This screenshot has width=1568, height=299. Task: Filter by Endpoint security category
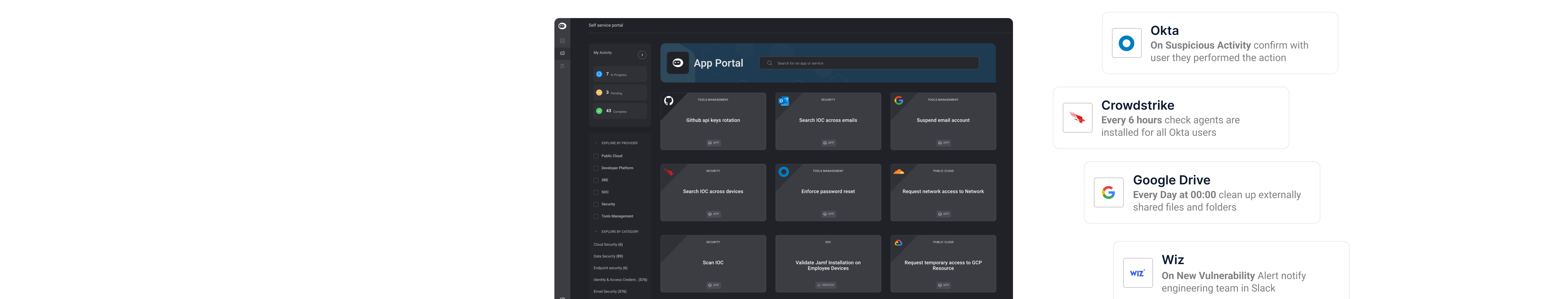click(x=610, y=268)
